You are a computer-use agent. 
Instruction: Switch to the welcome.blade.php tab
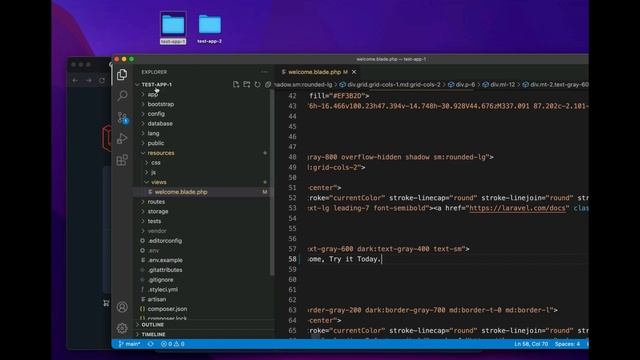coord(314,72)
